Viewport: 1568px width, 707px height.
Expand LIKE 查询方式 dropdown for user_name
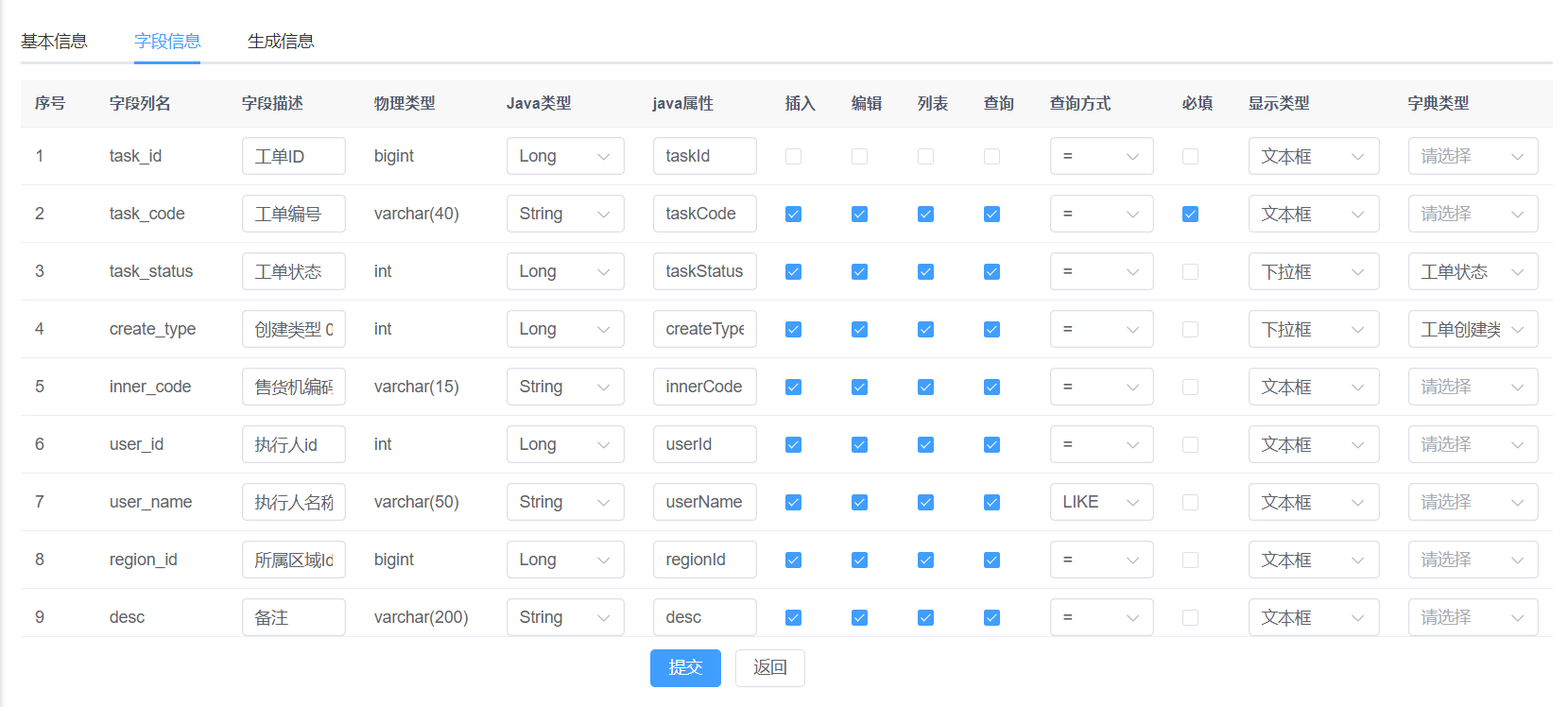tap(1101, 503)
